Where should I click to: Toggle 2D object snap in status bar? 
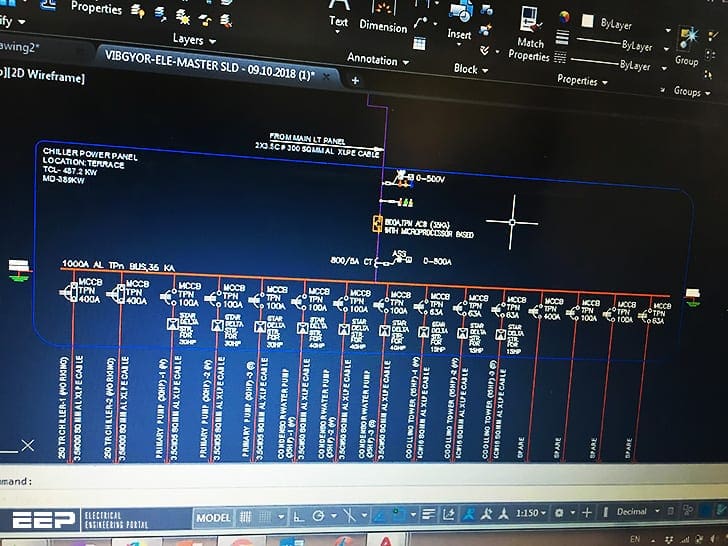(x=398, y=514)
